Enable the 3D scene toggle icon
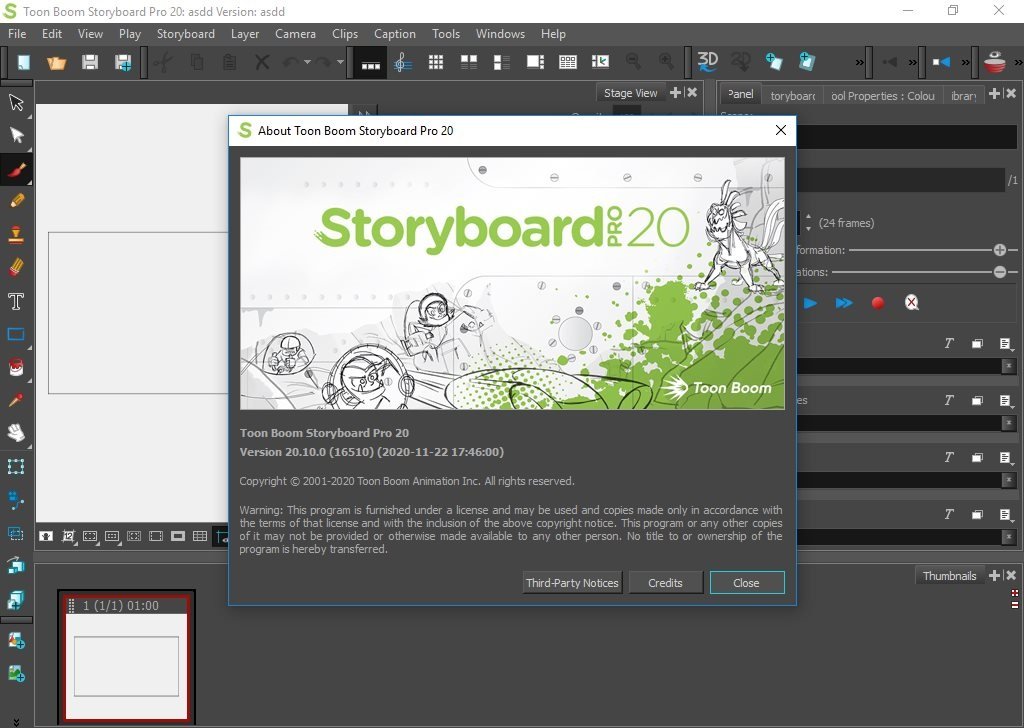Image resolution: width=1024 pixels, height=728 pixels. click(707, 61)
